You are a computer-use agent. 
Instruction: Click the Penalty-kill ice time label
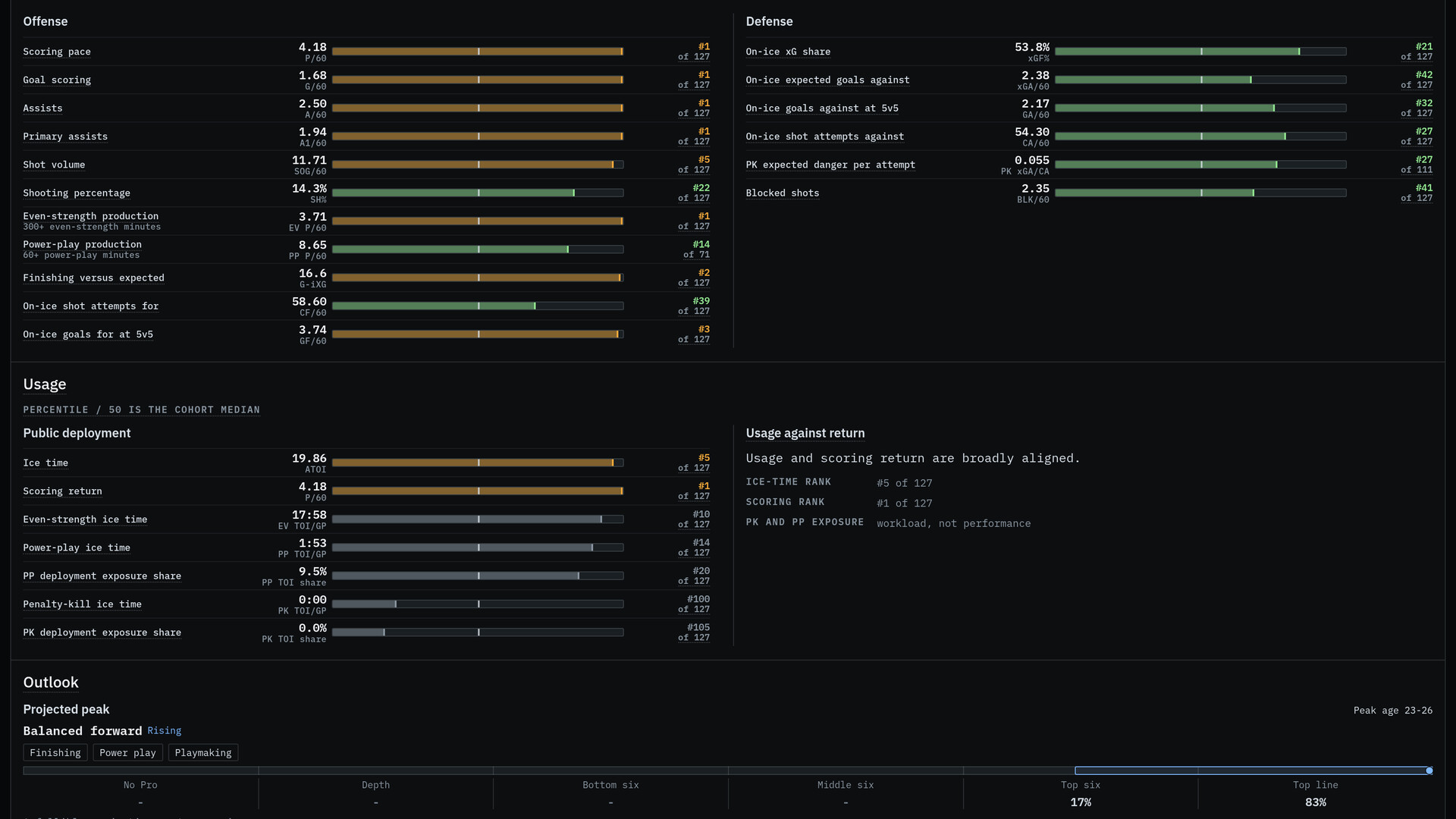(82, 604)
